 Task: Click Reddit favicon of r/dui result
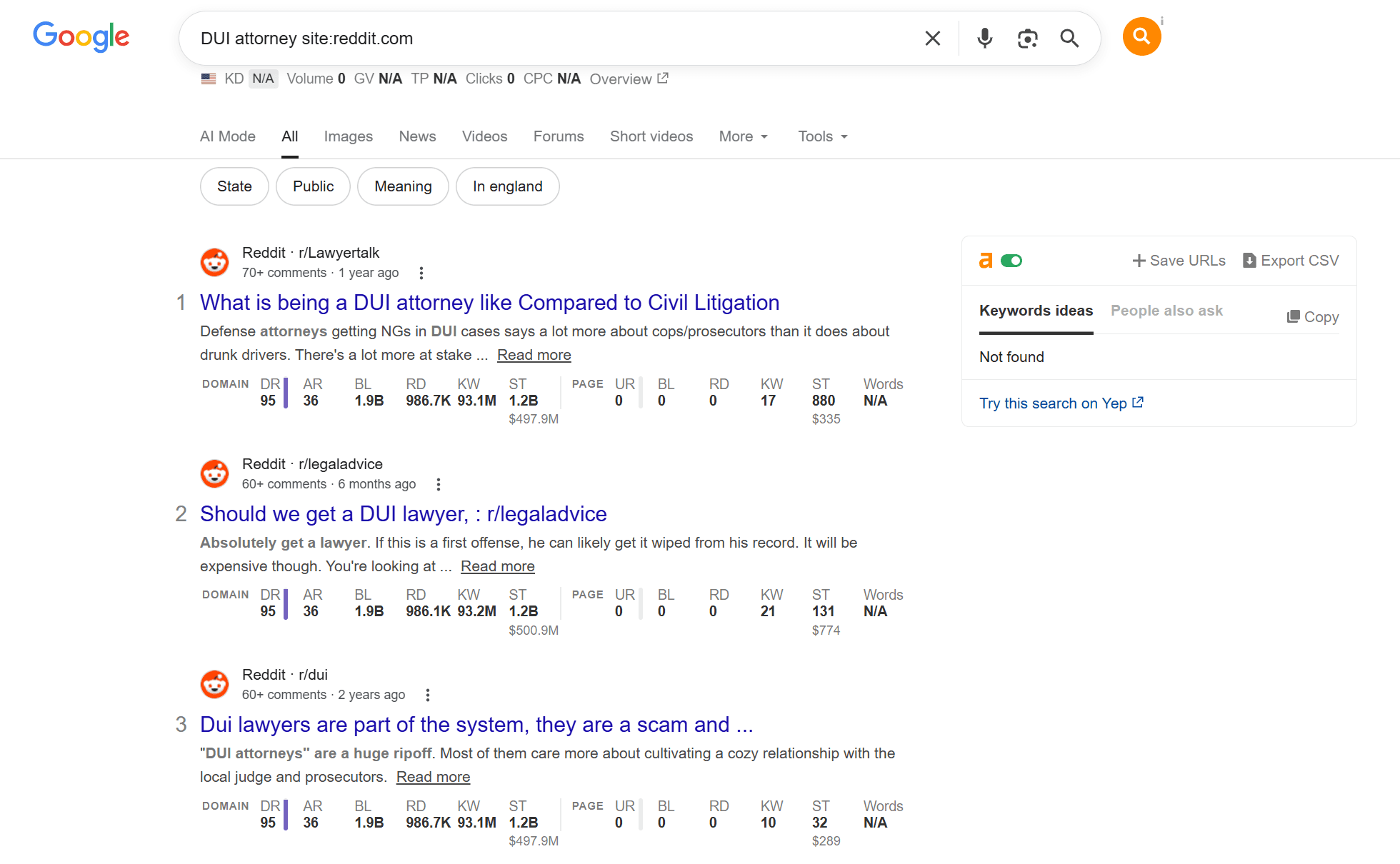point(214,684)
